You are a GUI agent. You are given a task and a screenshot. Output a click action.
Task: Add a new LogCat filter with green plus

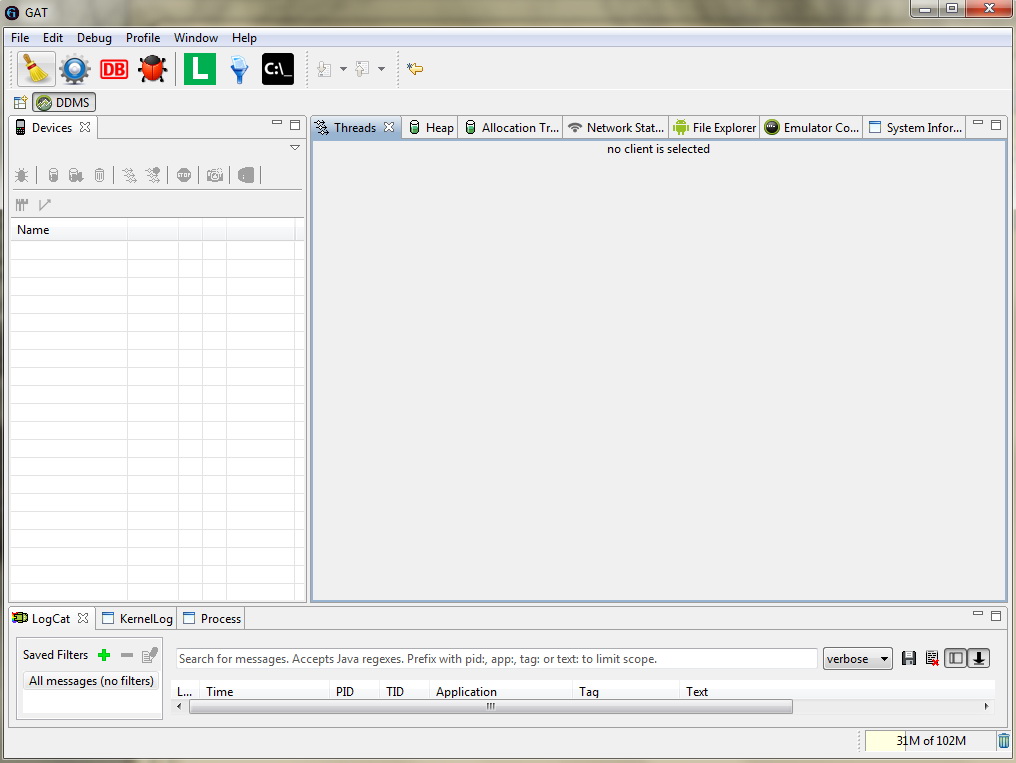104,655
